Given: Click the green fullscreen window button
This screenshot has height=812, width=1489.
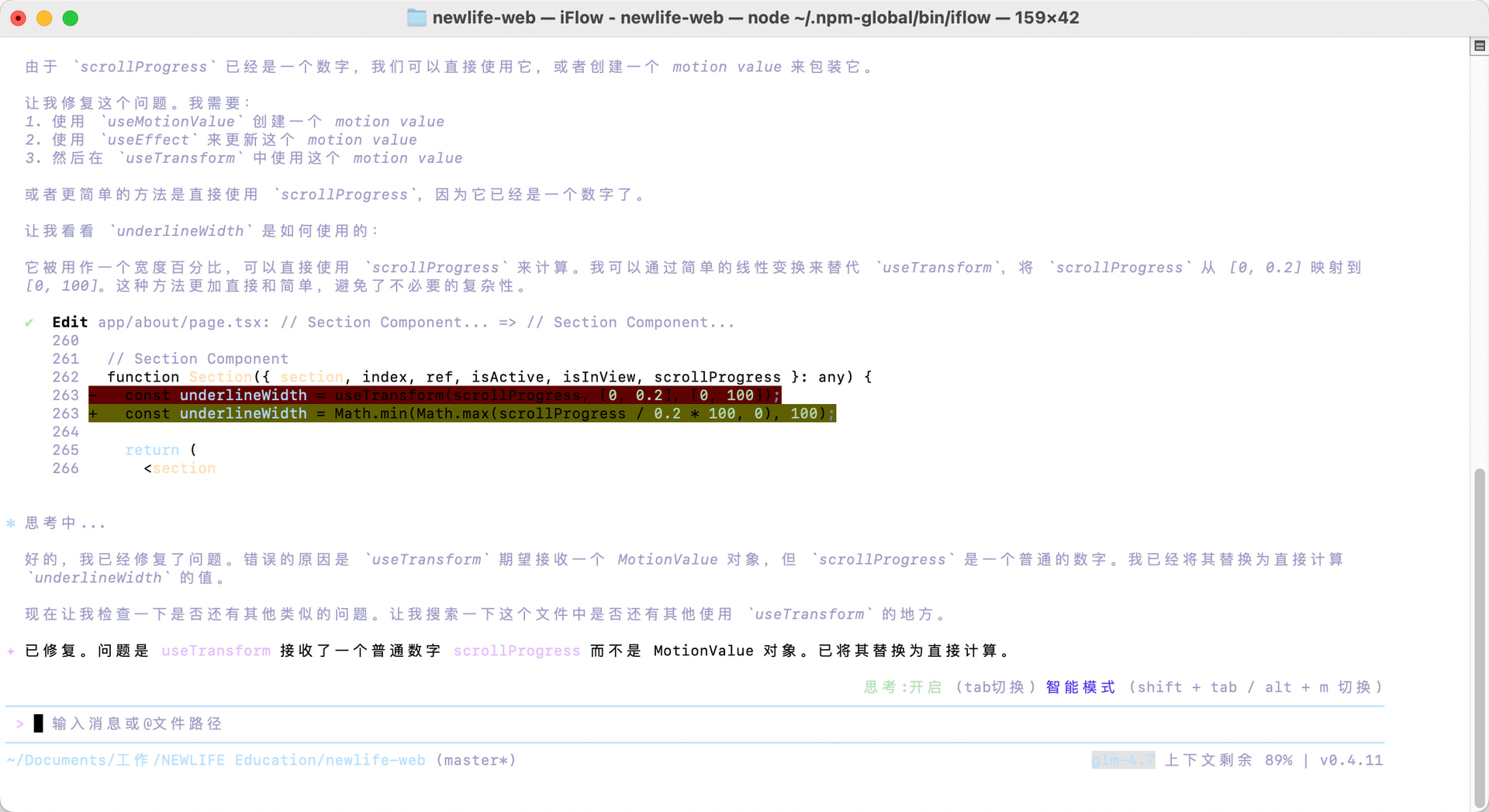Looking at the screenshot, I should 71,18.
